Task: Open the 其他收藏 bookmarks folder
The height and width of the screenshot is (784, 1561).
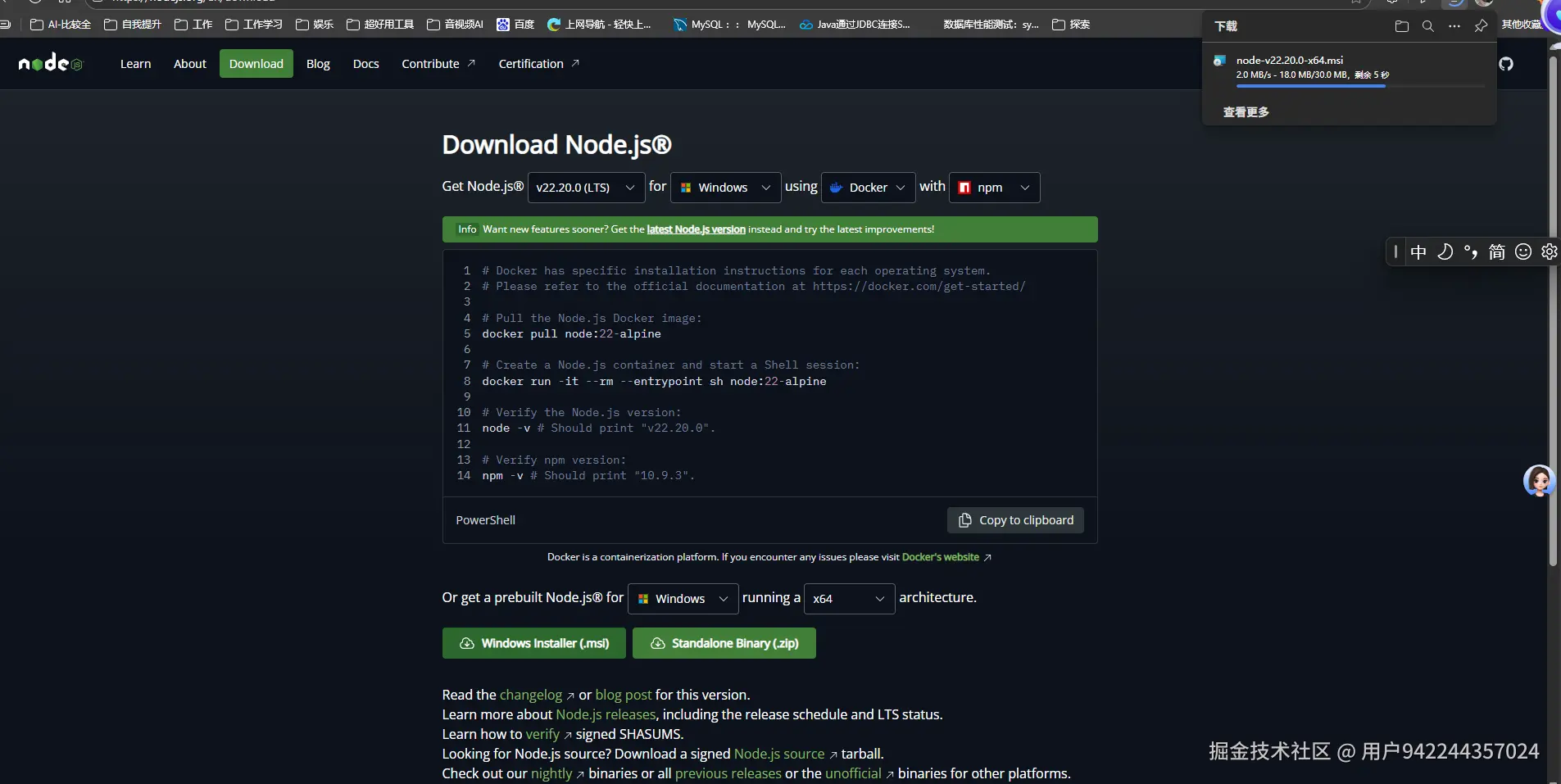Action: point(1522,25)
